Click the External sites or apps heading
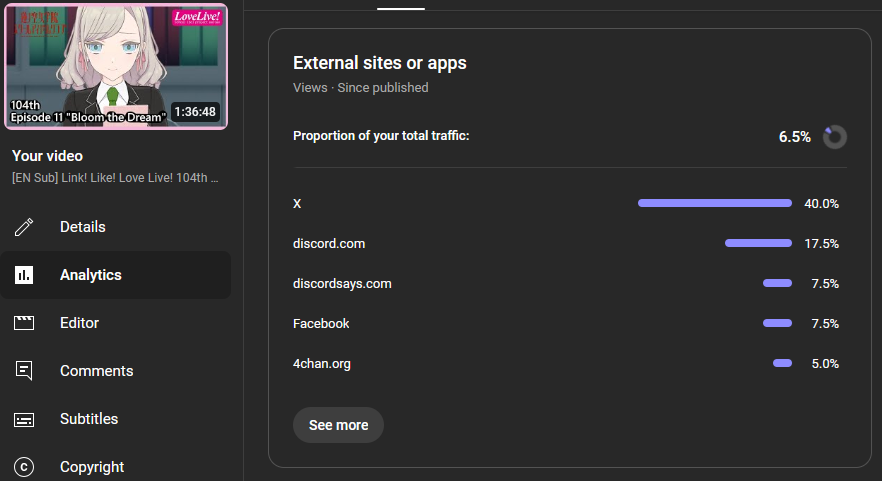The width and height of the screenshot is (882, 481). [380, 63]
